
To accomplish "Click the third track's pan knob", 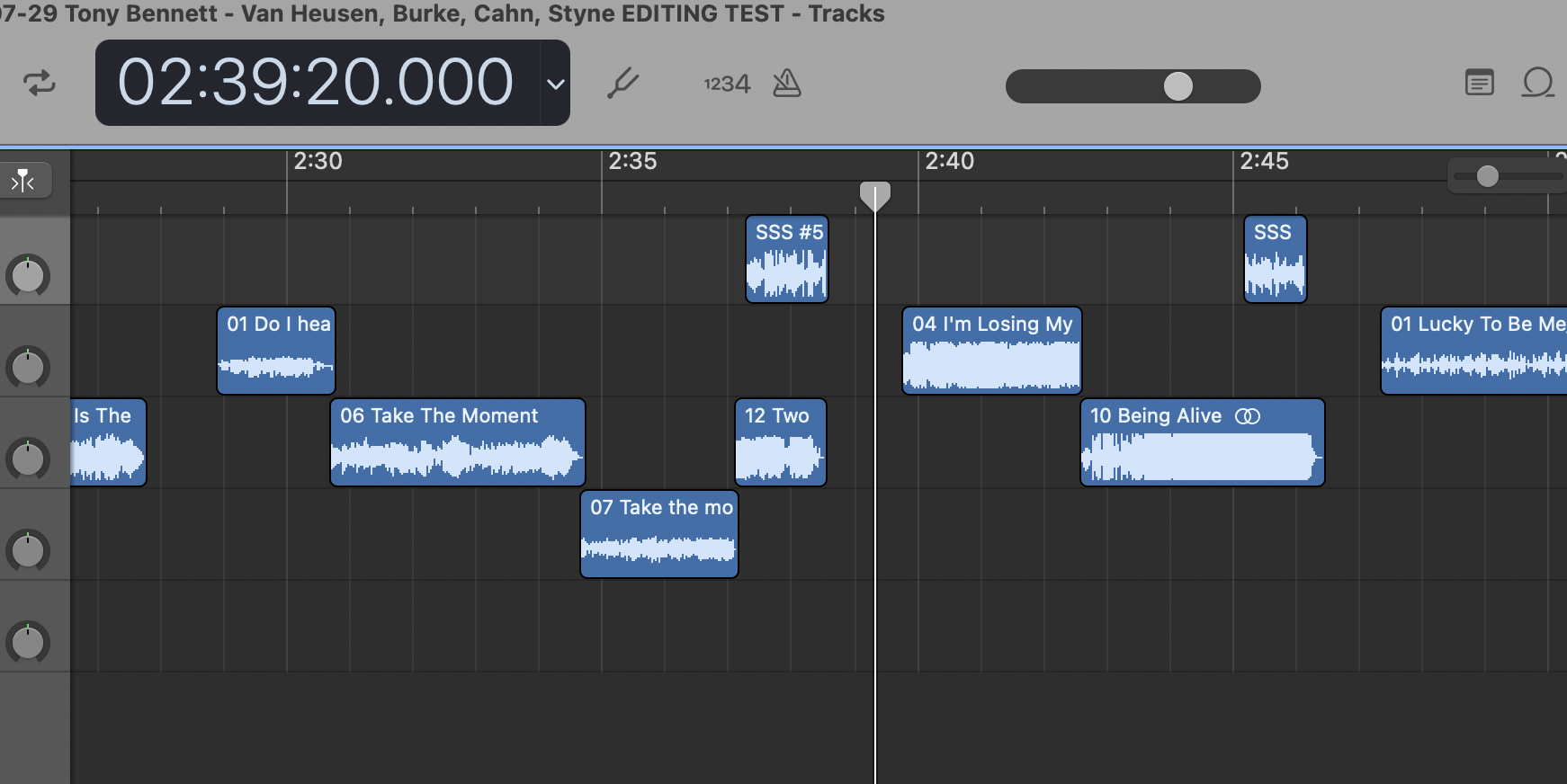I will pos(28,459).
